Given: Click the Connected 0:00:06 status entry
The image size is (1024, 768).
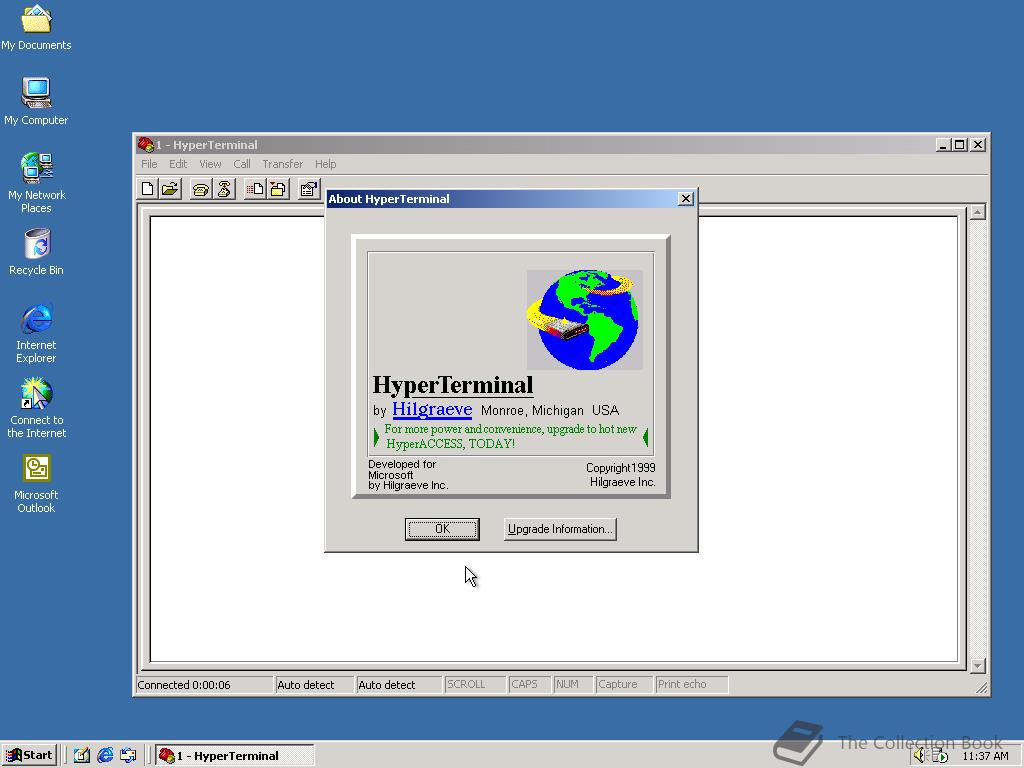Looking at the screenshot, I should pyautogui.click(x=204, y=684).
